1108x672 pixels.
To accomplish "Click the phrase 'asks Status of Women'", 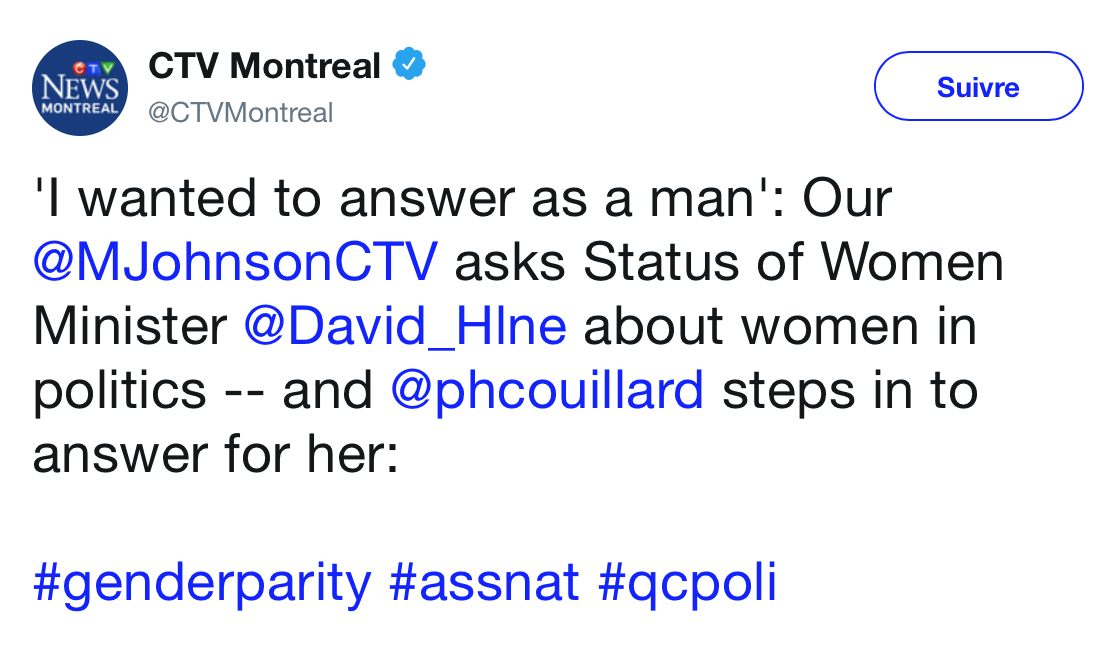I will pyautogui.click(x=729, y=262).
